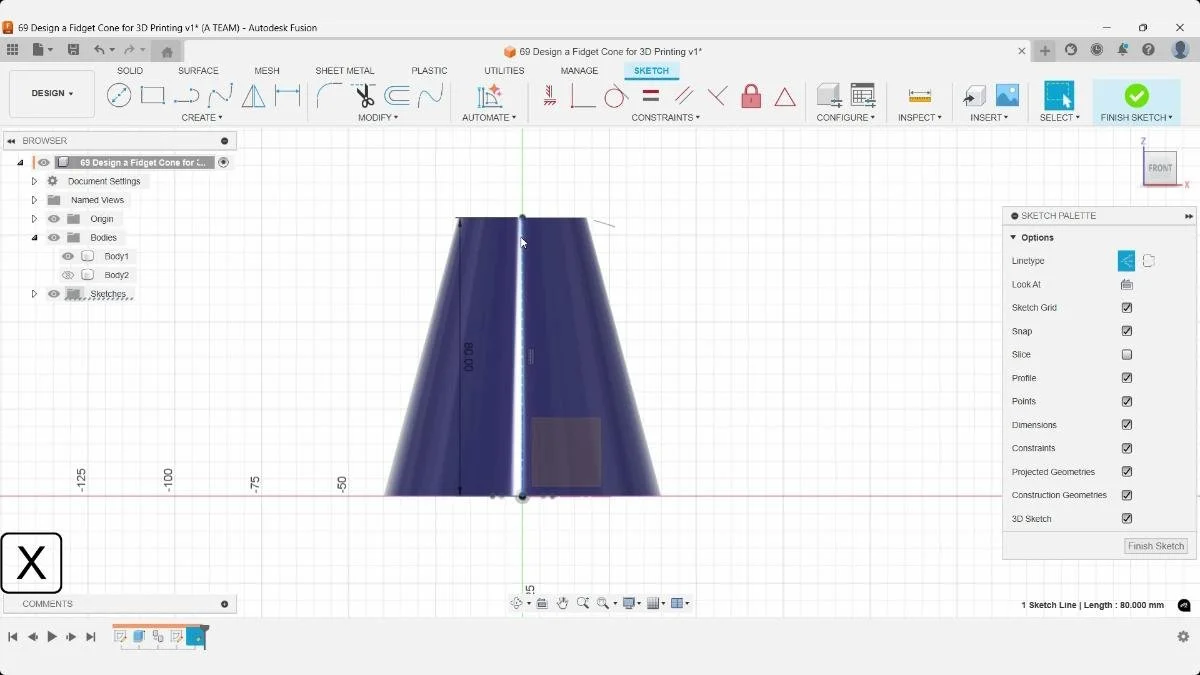
Task: Toggle the Snap checkbox
Action: 1127,331
